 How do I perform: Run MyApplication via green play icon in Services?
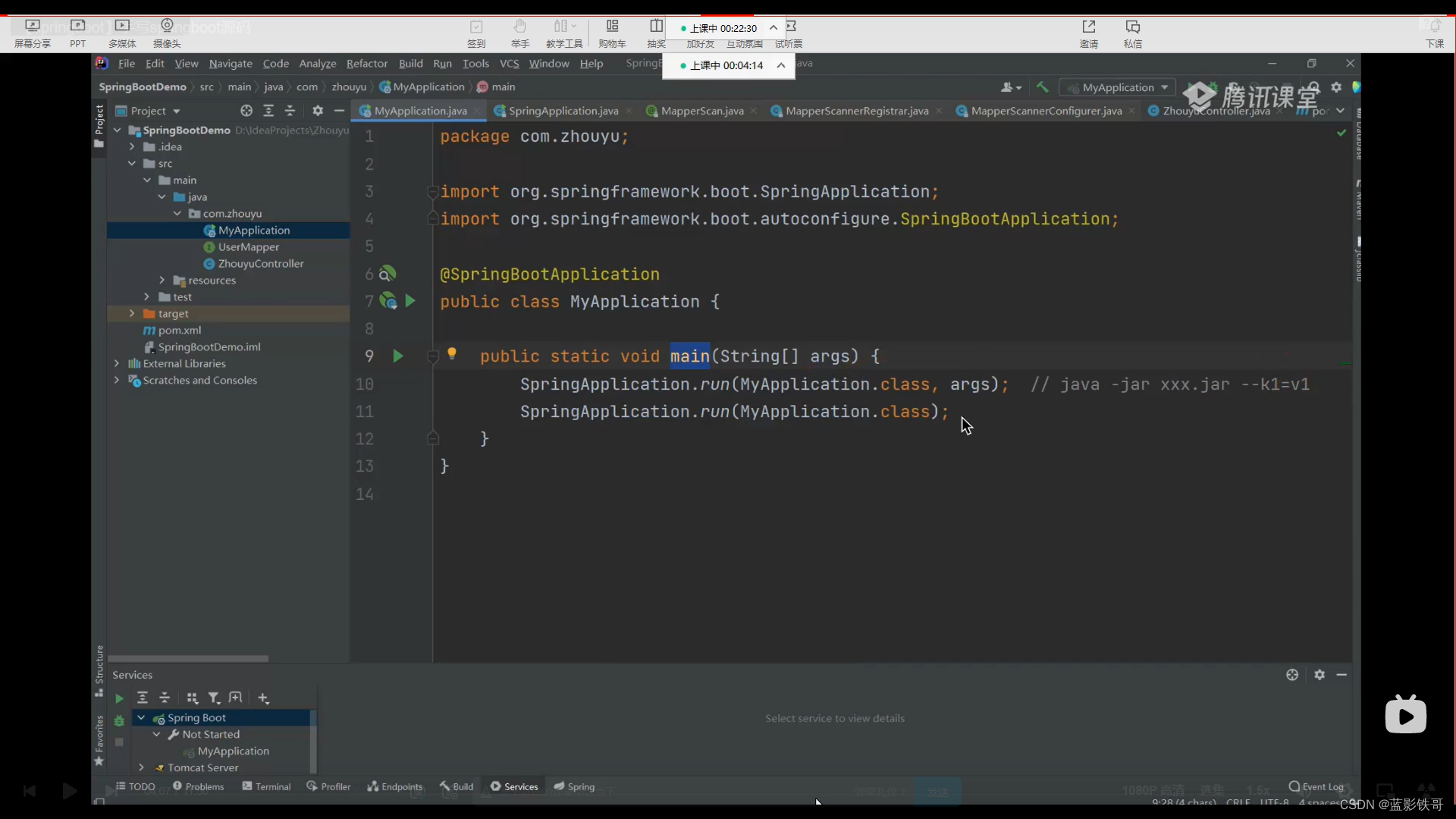tap(120, 698)
